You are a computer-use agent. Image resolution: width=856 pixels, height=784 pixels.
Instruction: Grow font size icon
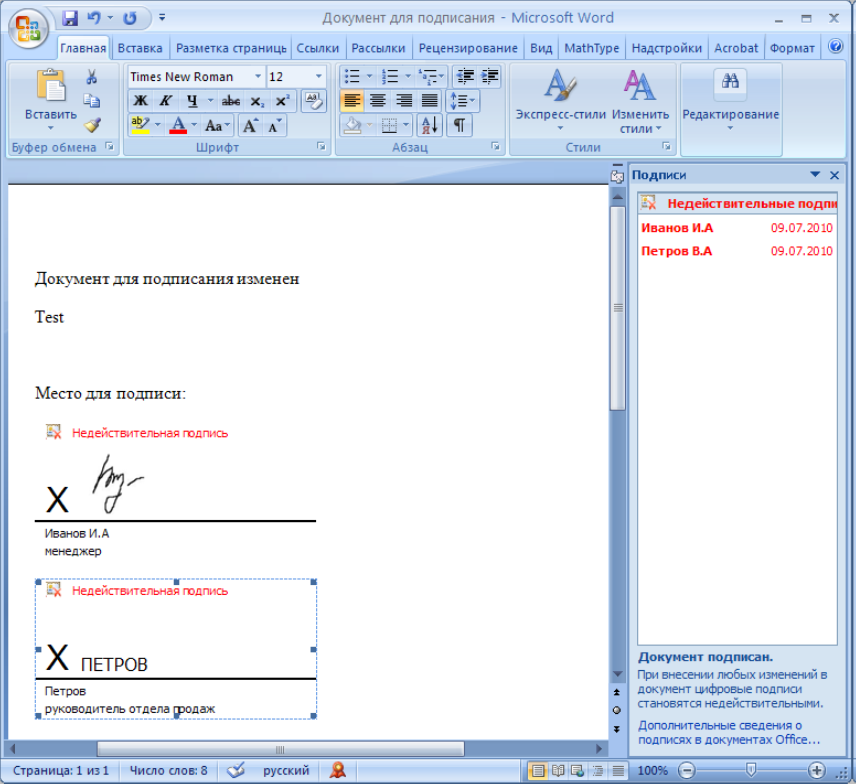[251, 126]
